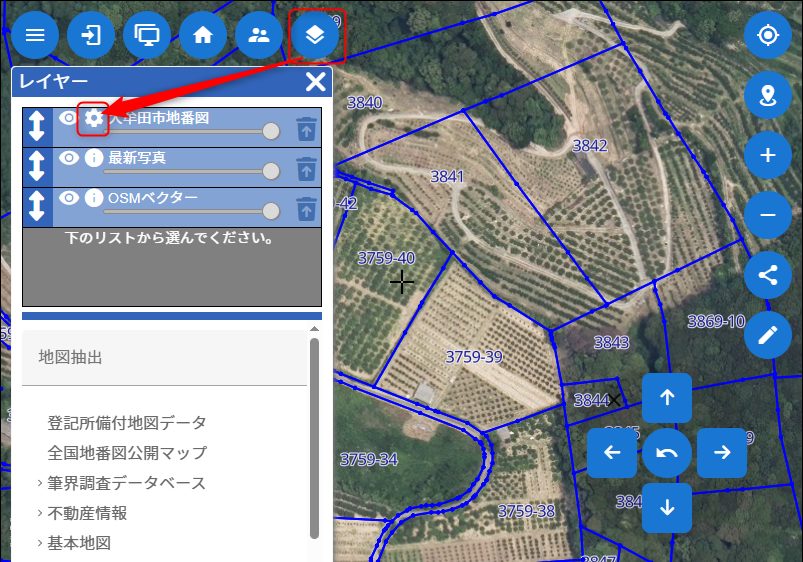
Task: Click the OSMベクター layer name
Action: 153,198
